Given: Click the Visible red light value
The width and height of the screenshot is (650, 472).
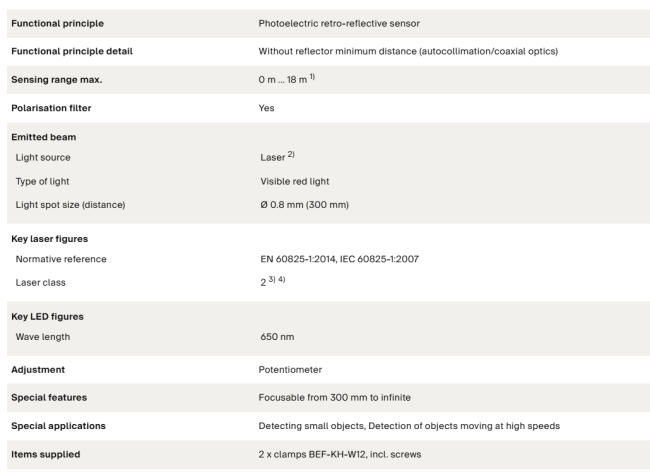Looking at the screenshot, I should [295, 182].
